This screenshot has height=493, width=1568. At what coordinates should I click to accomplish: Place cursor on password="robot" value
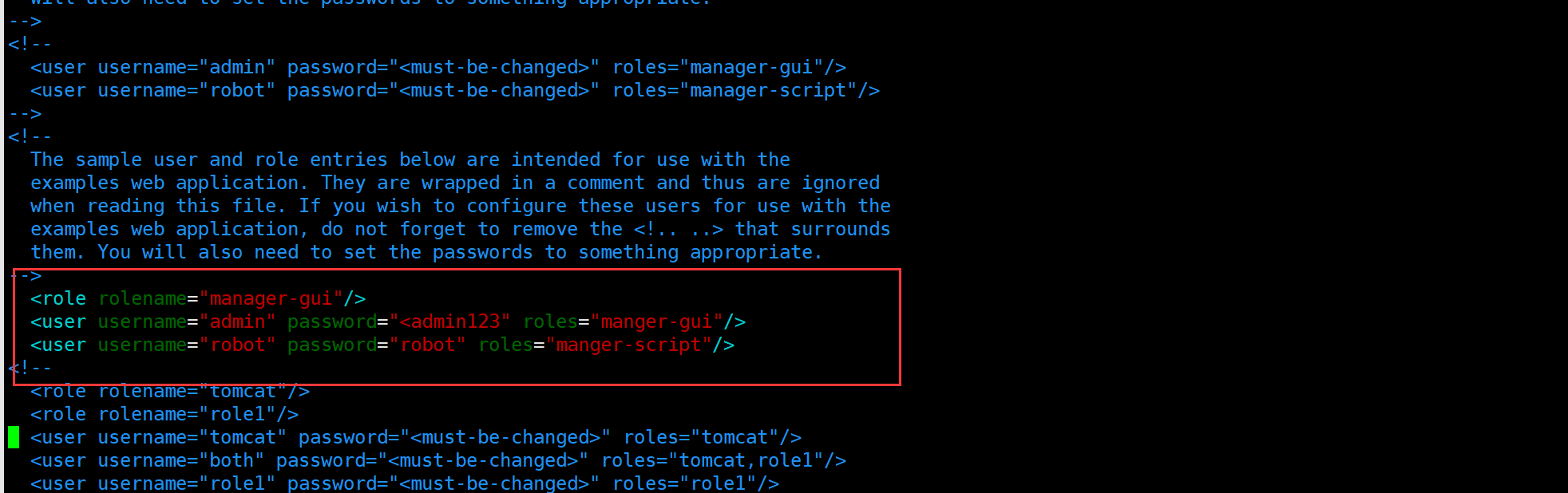427,345
